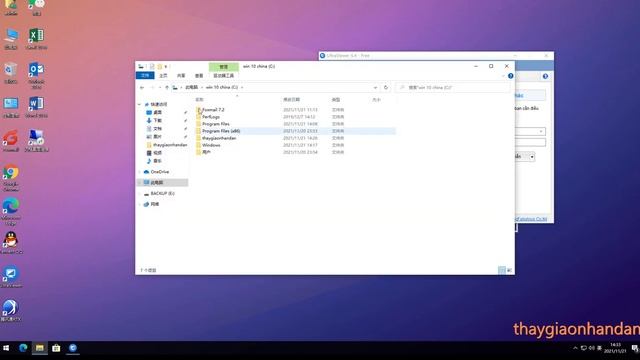Open the customize quick access toolbar dropdown
This screenshot has height=360, width=640.
[166, 66]
